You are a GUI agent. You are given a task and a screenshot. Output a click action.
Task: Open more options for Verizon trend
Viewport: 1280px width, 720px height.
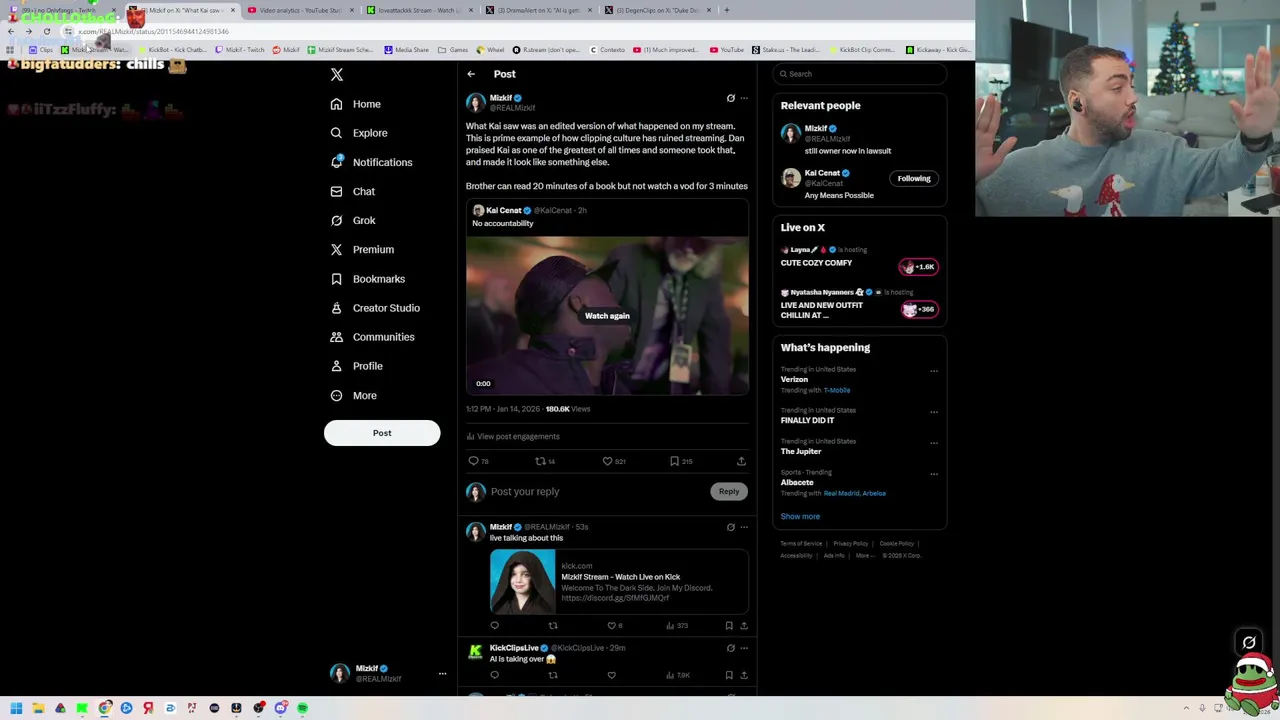[934, 371]
